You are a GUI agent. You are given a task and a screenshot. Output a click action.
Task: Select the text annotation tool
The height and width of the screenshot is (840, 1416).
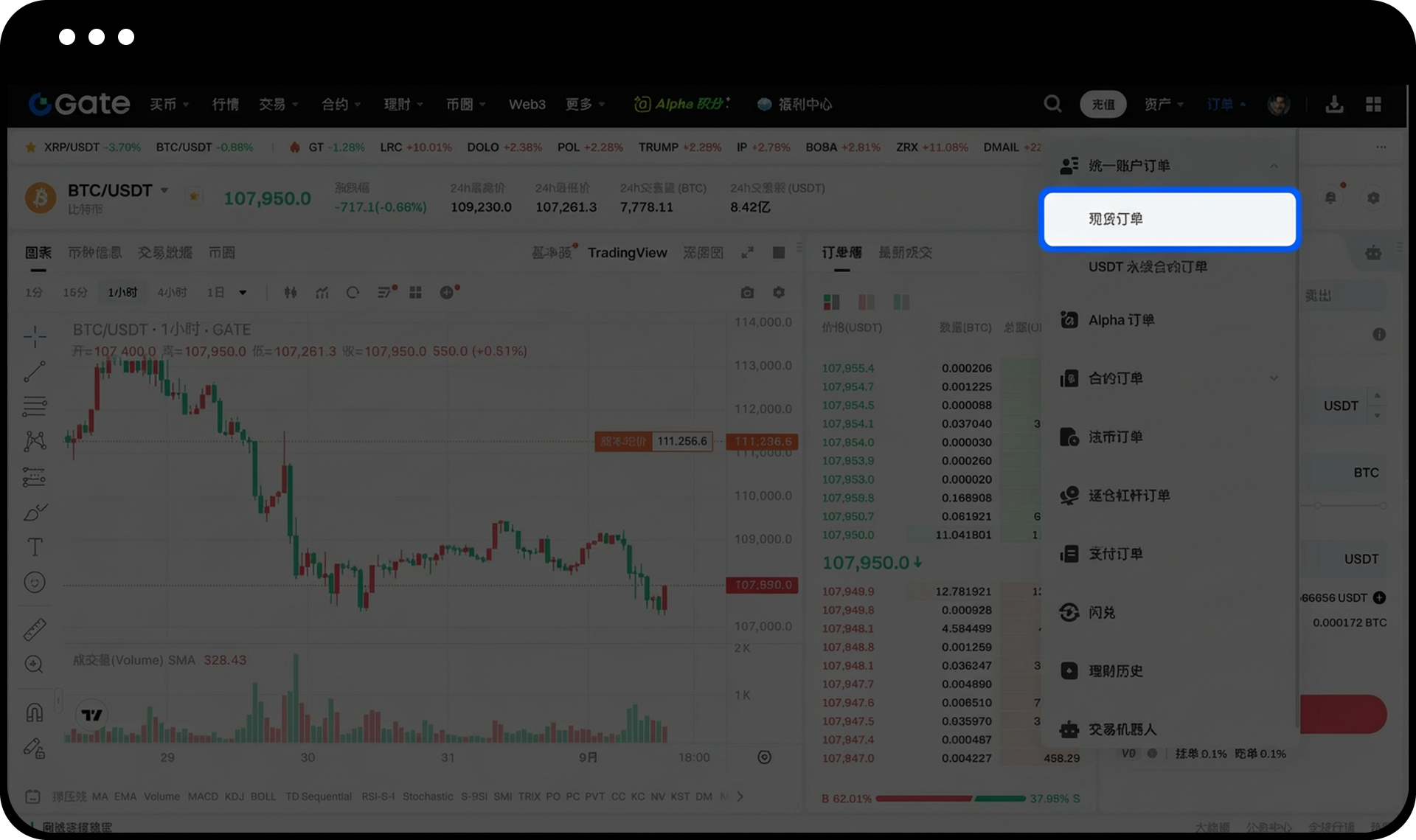tap(35, 546)
